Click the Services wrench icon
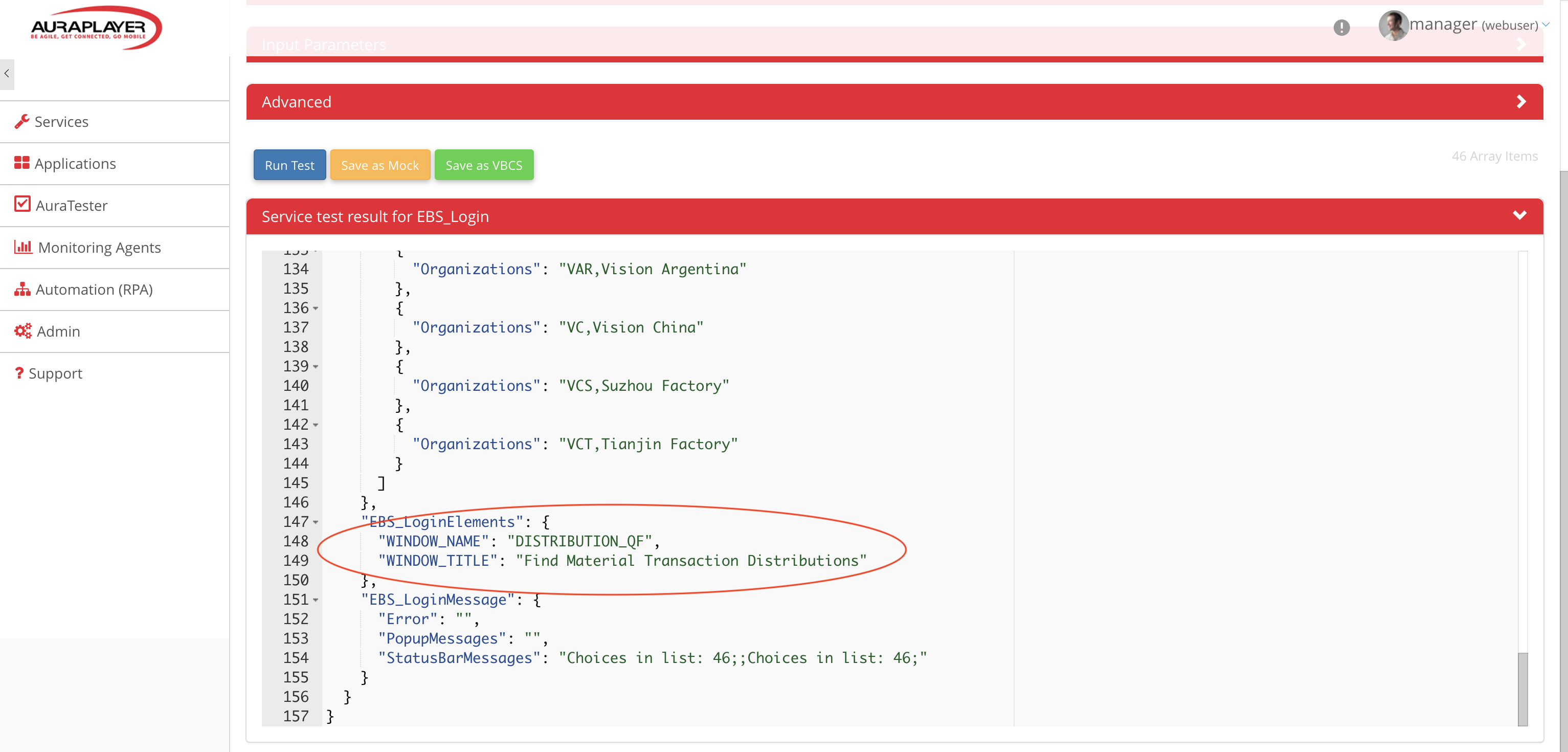Viewport: 1568px width, 752px height. (x=21, y=121)
